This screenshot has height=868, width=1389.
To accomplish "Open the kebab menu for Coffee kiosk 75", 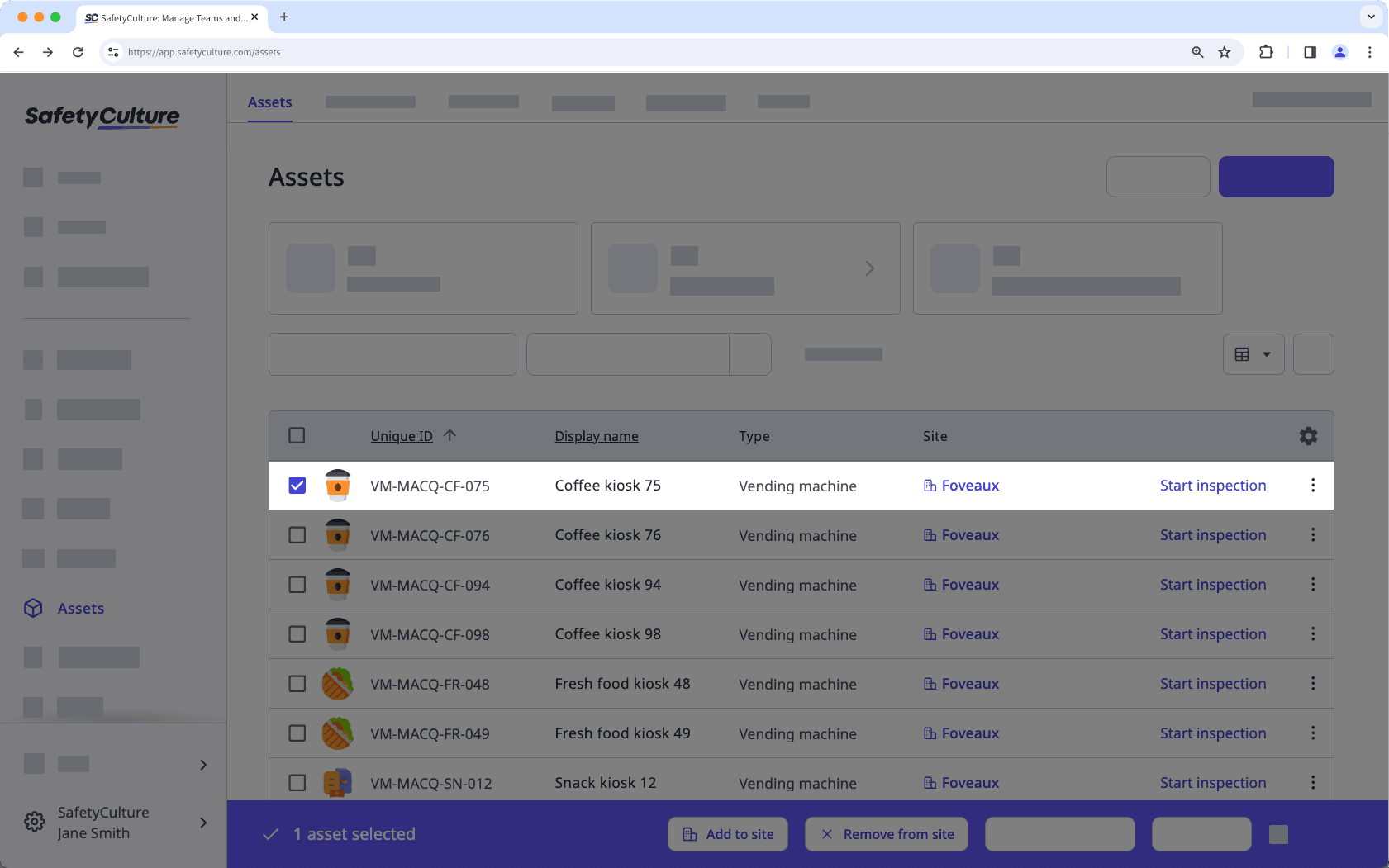I will [1313, 486].
